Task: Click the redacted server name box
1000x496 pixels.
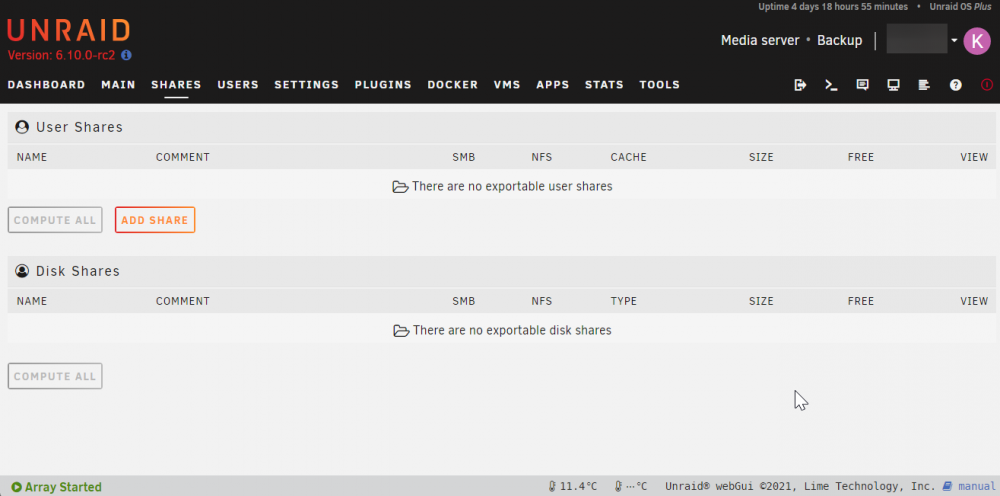Action: coord(917,39)
